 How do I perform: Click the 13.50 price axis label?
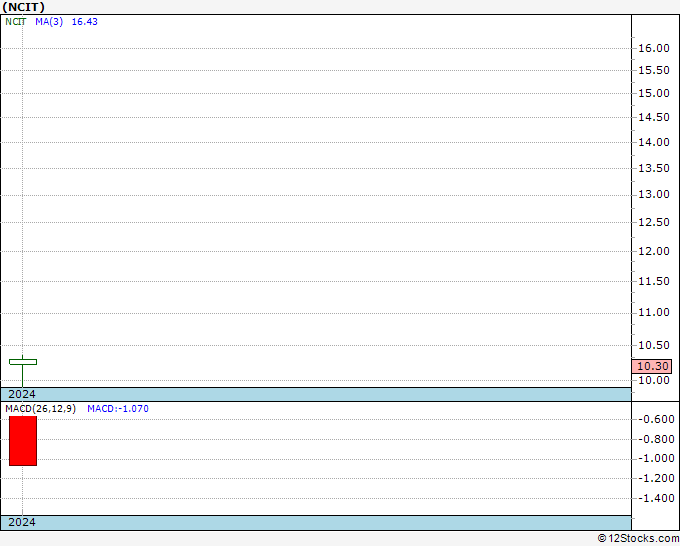click(x=654, y=168)
